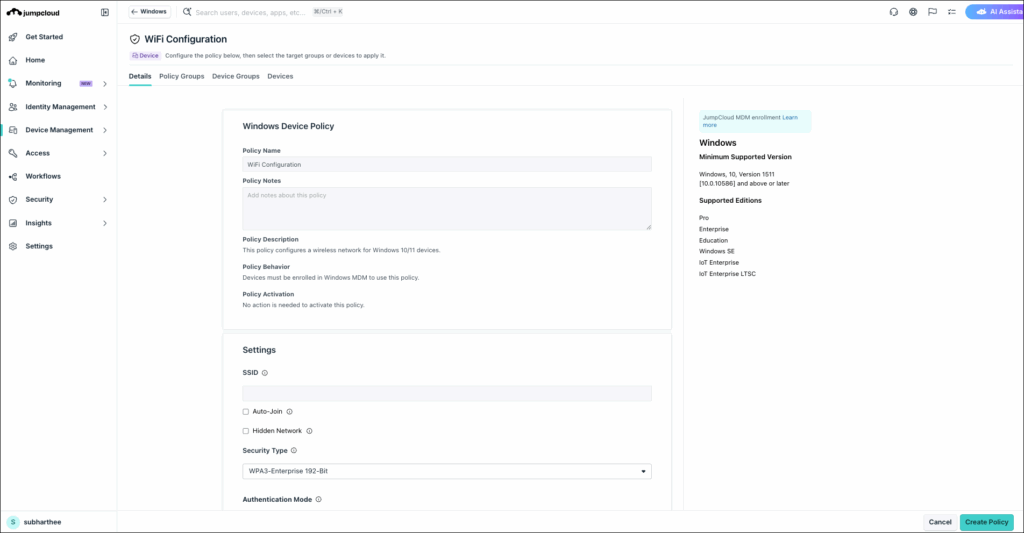
Task: Click the search magnifier icon
Action: (x=187, y=12)
